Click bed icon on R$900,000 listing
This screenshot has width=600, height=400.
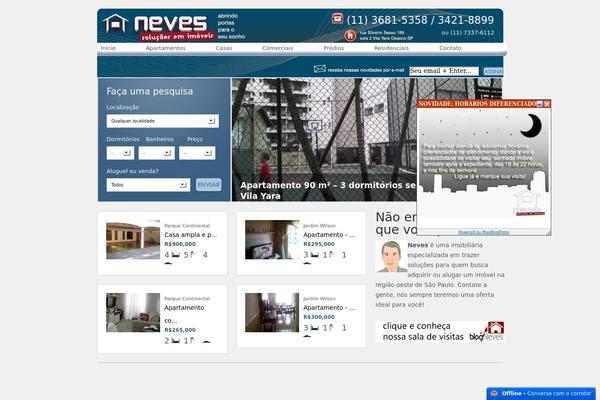click(x=176, y=255)
